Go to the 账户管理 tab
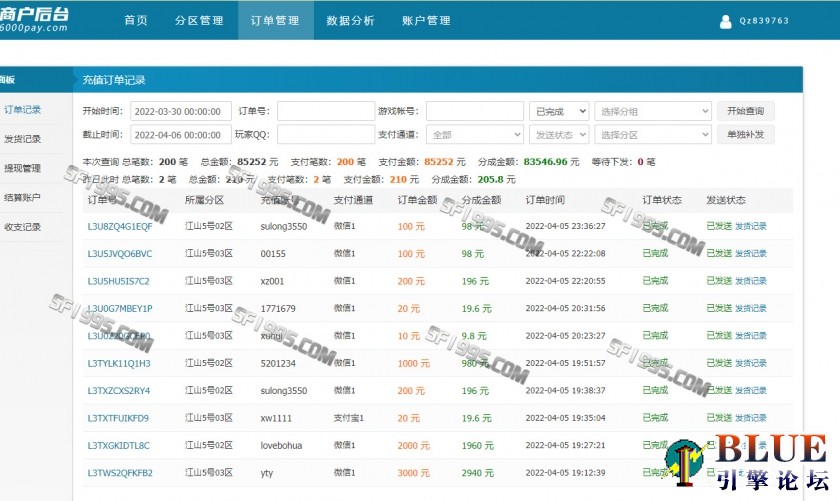This screenshot has width=840, height=501. 426,20
